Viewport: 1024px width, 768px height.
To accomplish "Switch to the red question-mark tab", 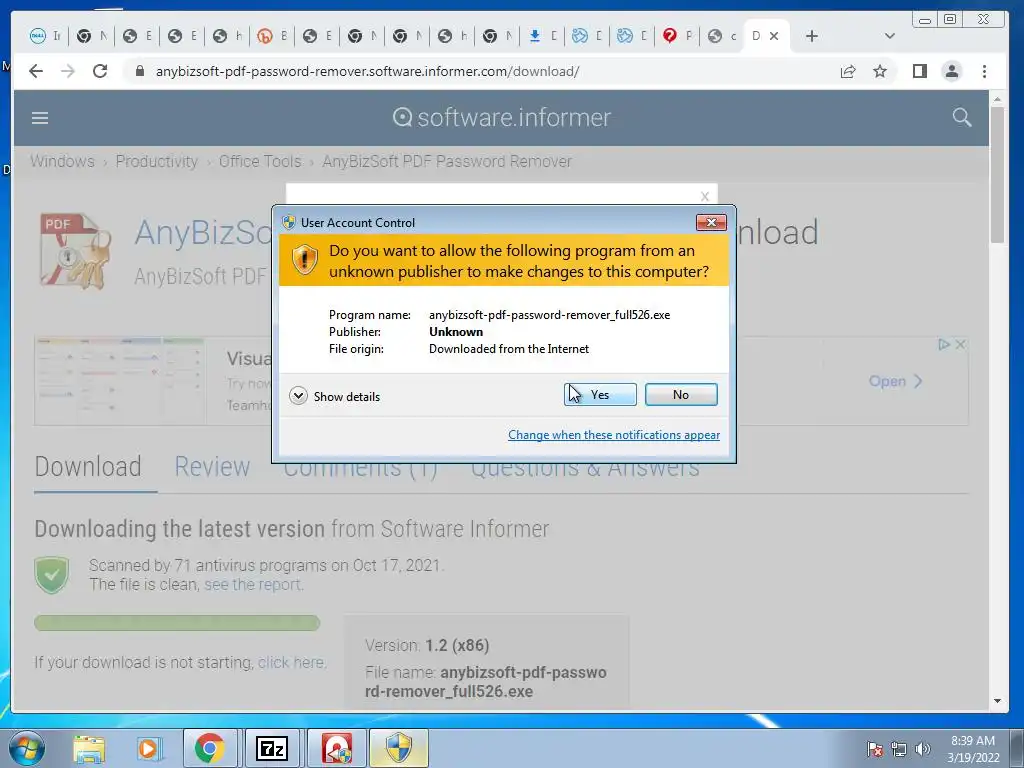I will point(678,36).
